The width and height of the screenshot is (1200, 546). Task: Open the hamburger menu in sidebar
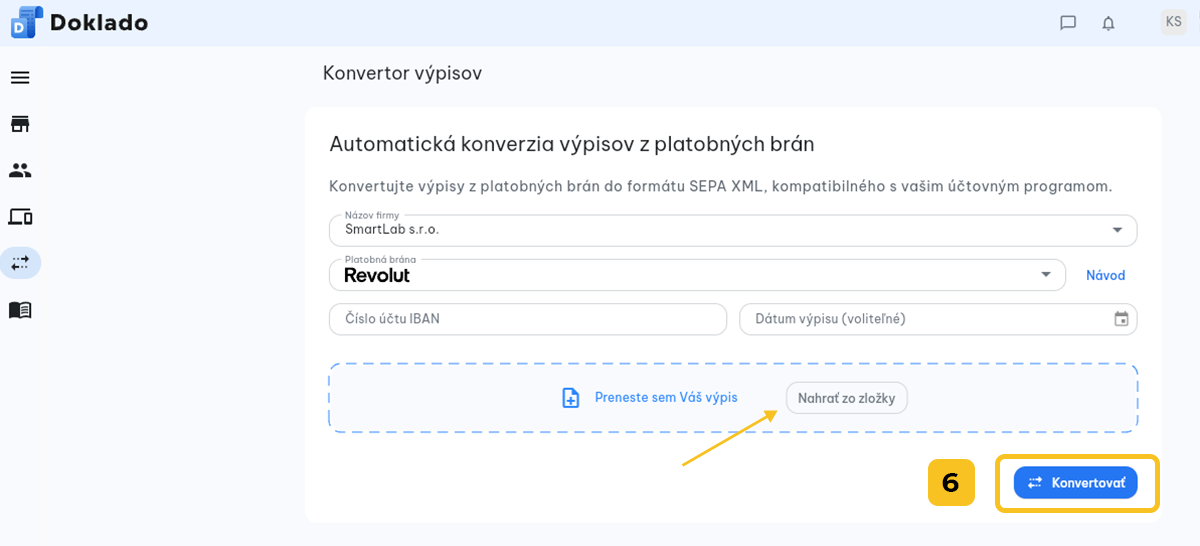[20, 77]
